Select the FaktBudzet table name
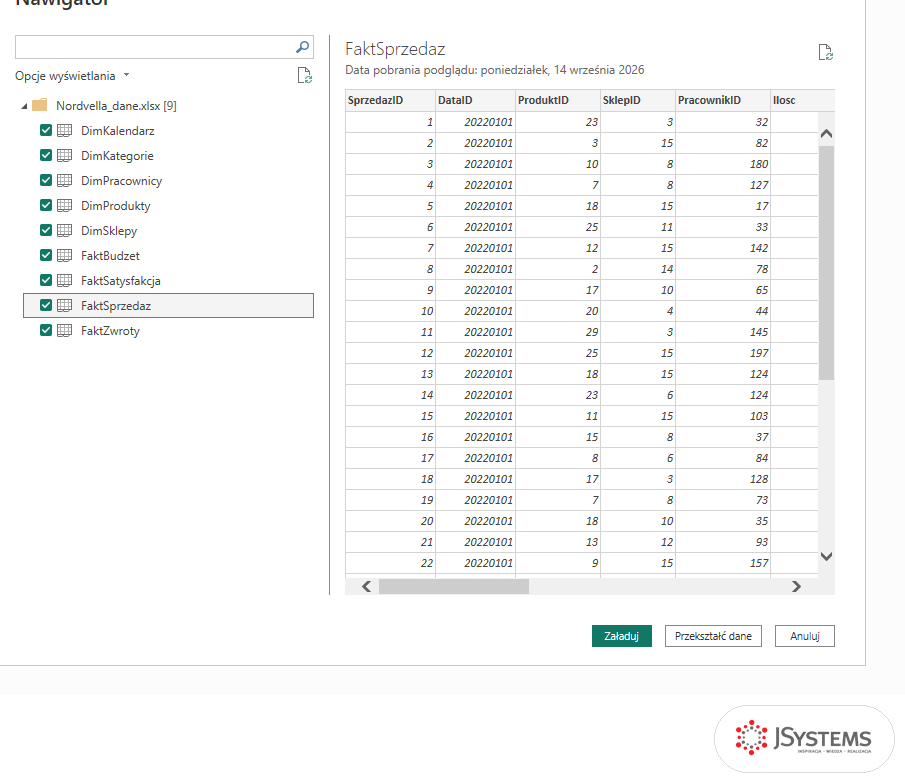Image resolution: width=905 pixels, height=783 pixels. 110,256
